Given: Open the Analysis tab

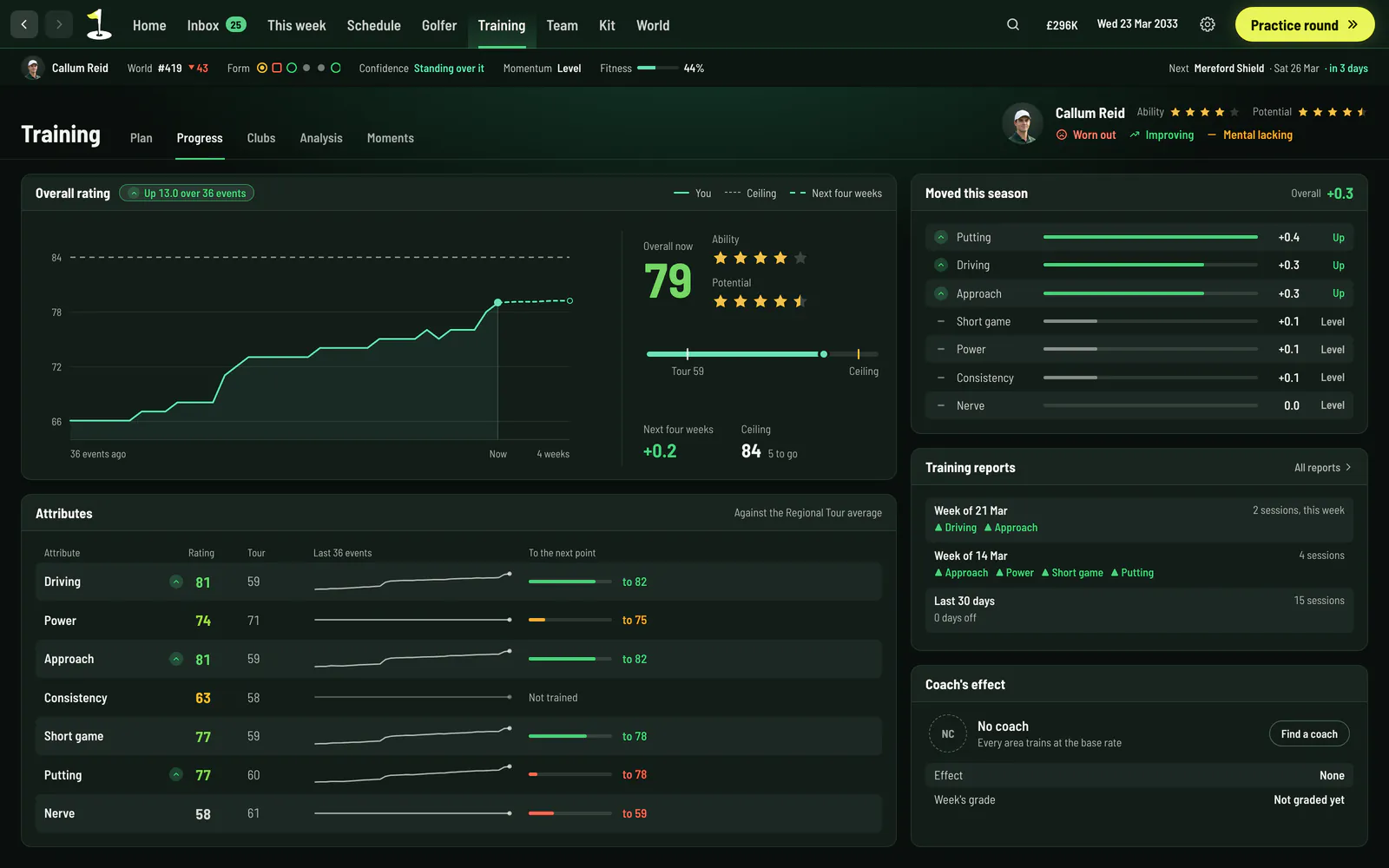Looking at the screenshot, I should [321, 138].
